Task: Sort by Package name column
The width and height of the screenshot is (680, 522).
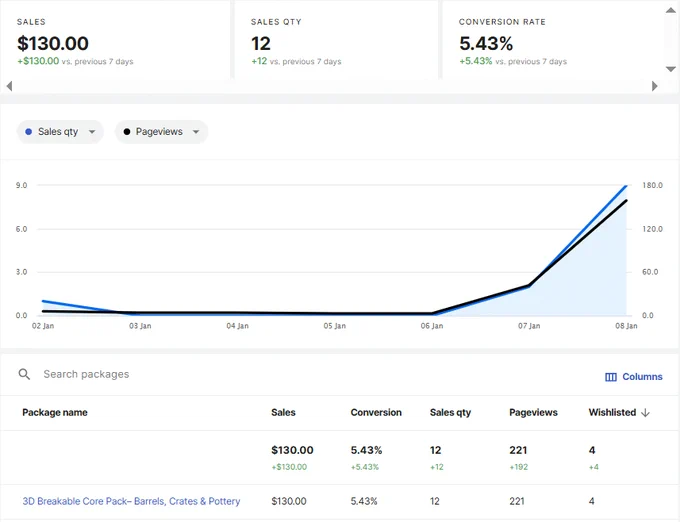Action: [x=55, y=413]
